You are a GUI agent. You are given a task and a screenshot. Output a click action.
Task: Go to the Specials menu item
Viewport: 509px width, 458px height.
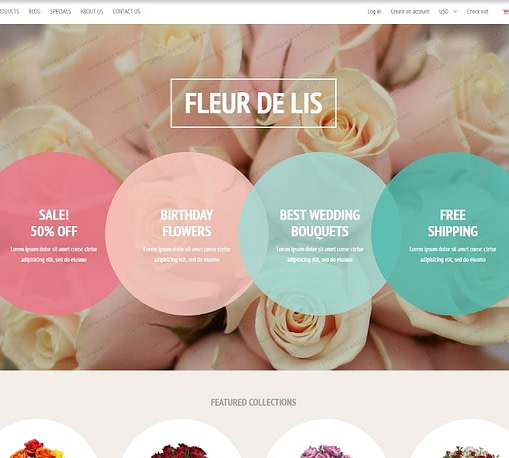(x=60, y=12)
